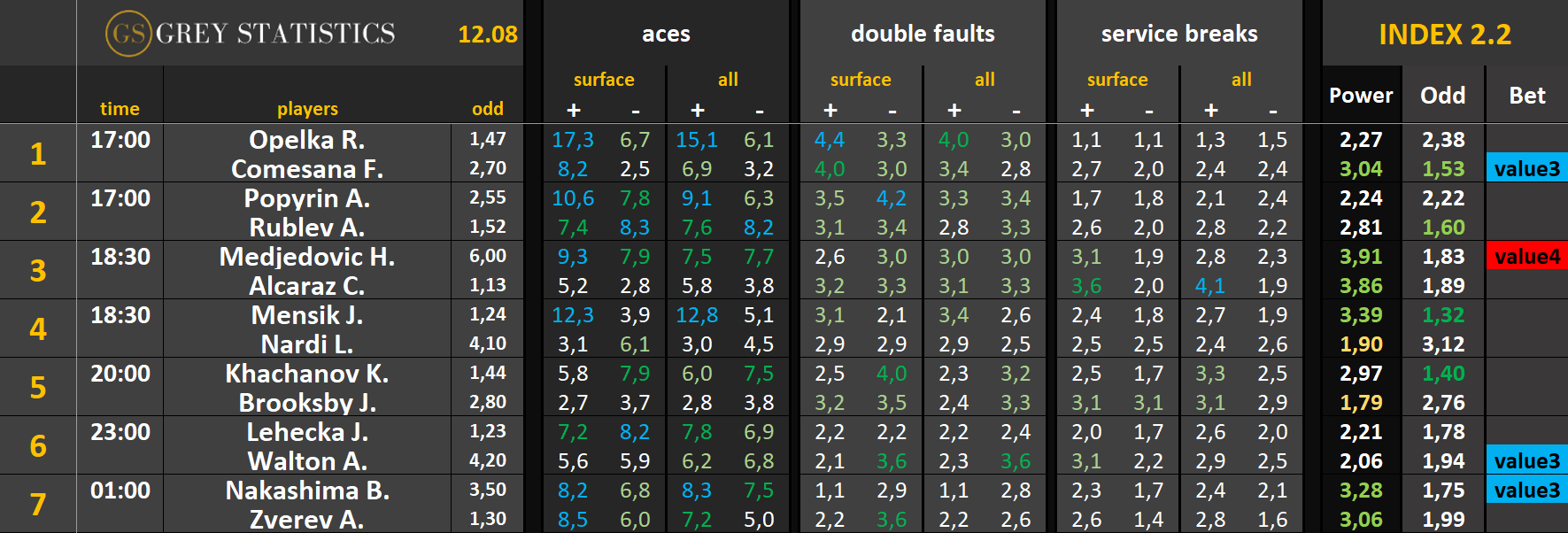1568x533 pixels.
Task: Click the Power column header
Action: [1361, 96]
